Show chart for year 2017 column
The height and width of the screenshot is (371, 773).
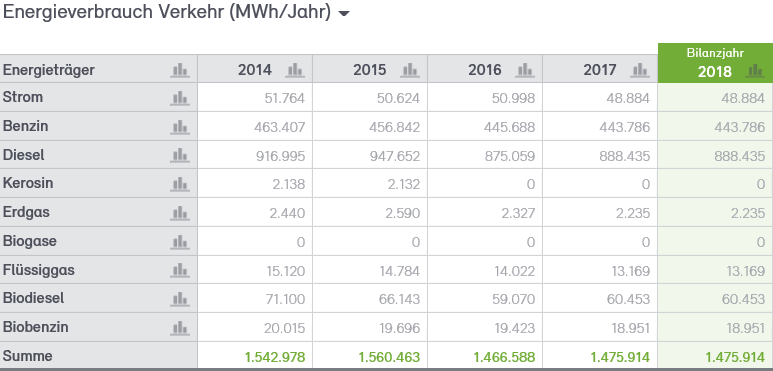pyautogui.click(x=640, y=70)
